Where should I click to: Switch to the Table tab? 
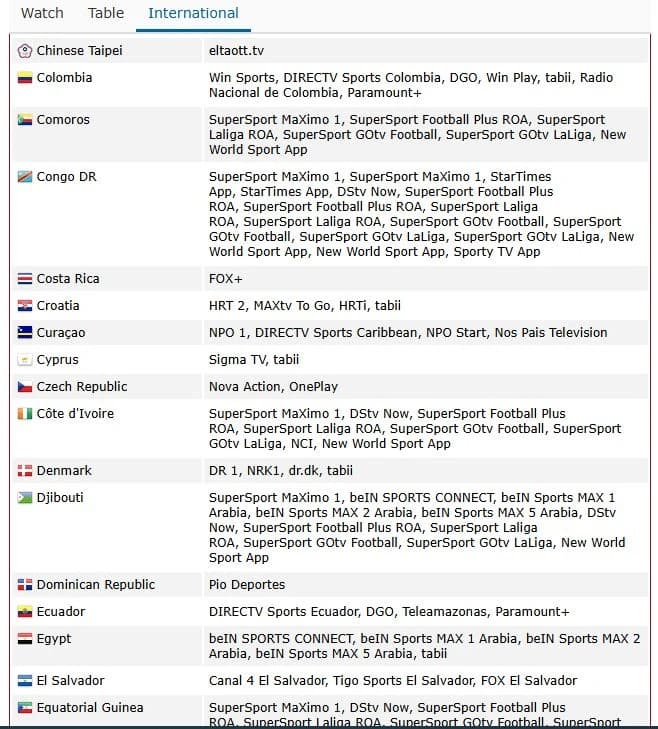point(106,13)
